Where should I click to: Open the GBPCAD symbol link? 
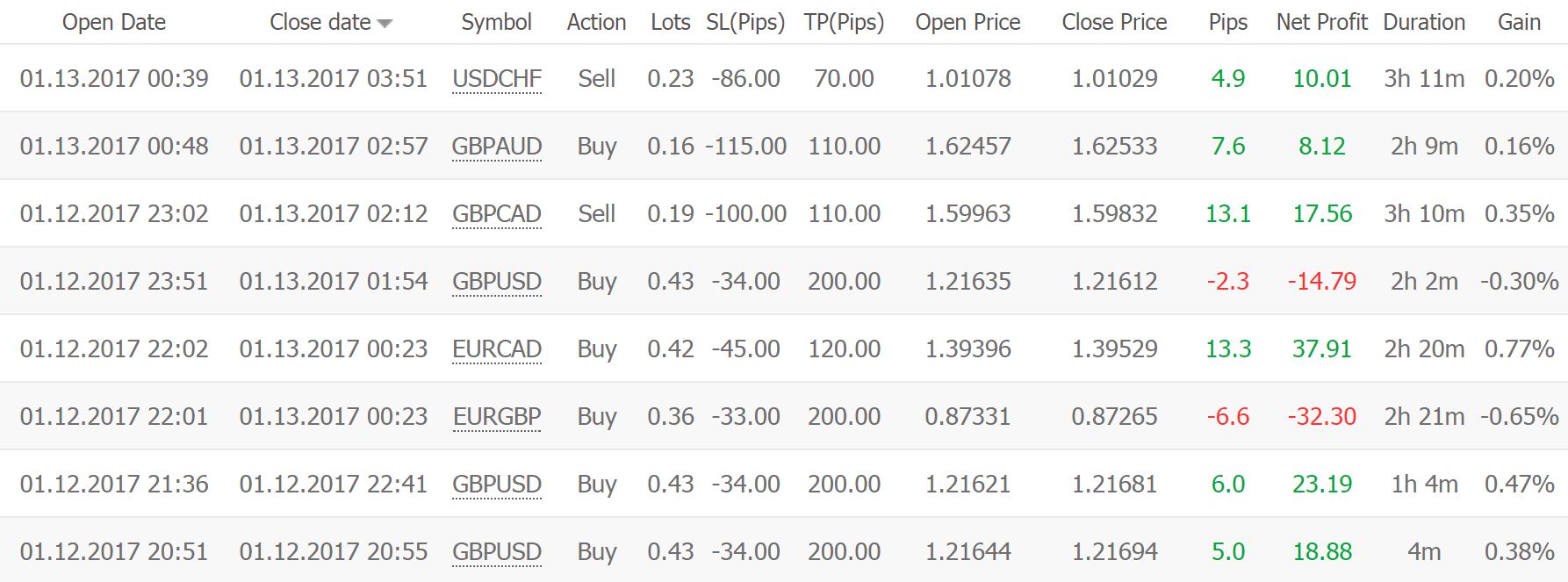pos(497,214)
